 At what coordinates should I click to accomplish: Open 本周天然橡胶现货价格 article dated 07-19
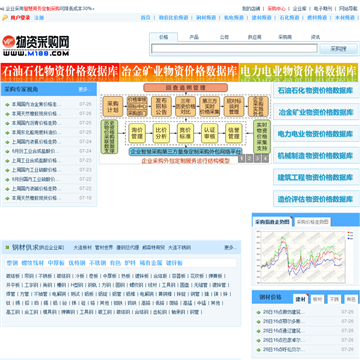[x=37, y=198]
